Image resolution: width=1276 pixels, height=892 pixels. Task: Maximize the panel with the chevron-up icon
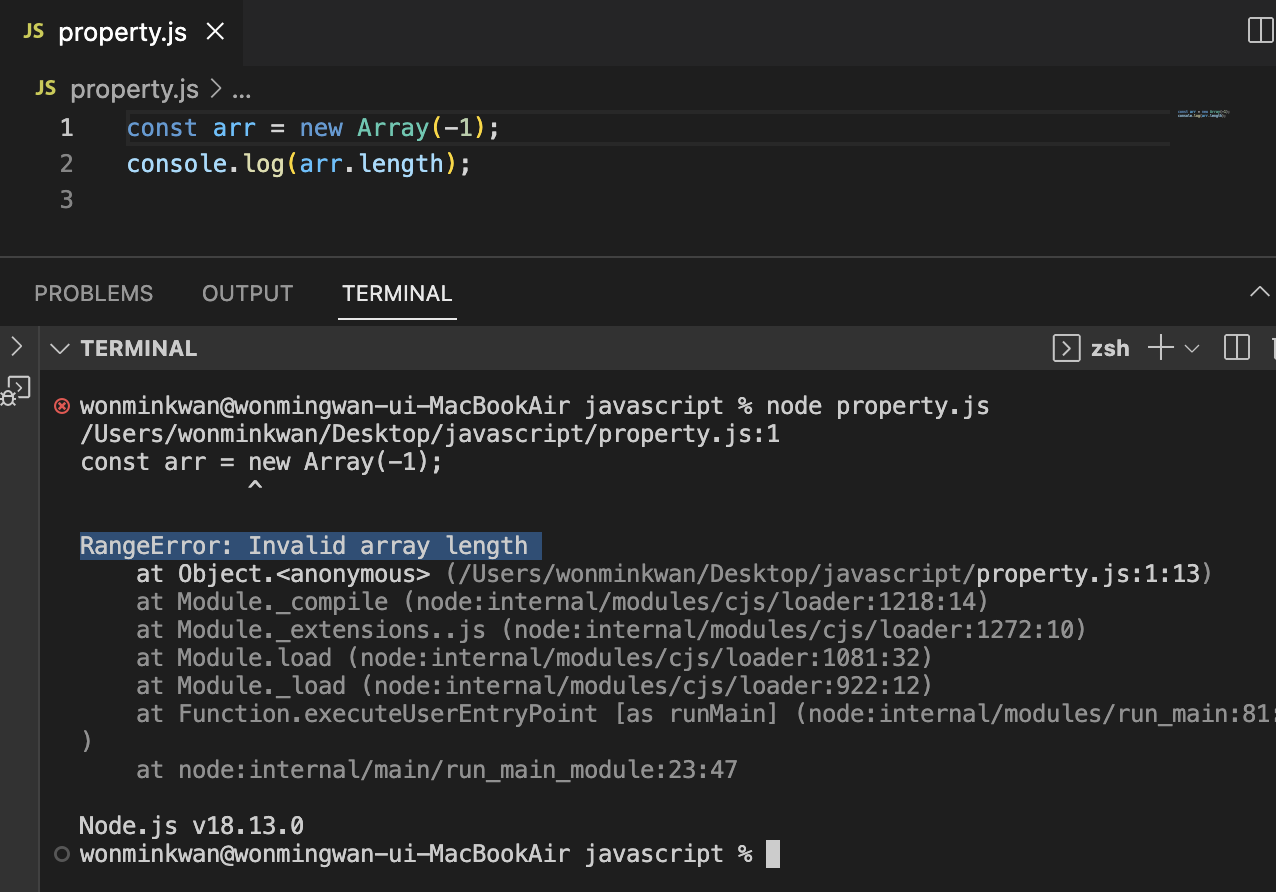[1260, 292]
